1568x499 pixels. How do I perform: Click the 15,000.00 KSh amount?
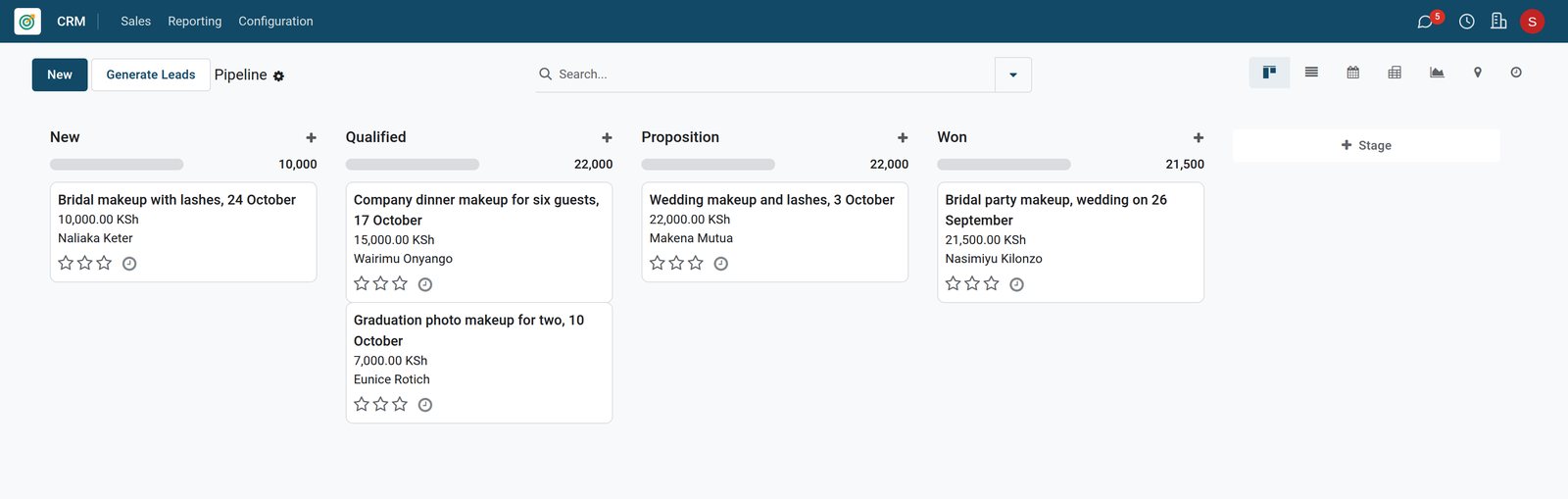[394, 240]
